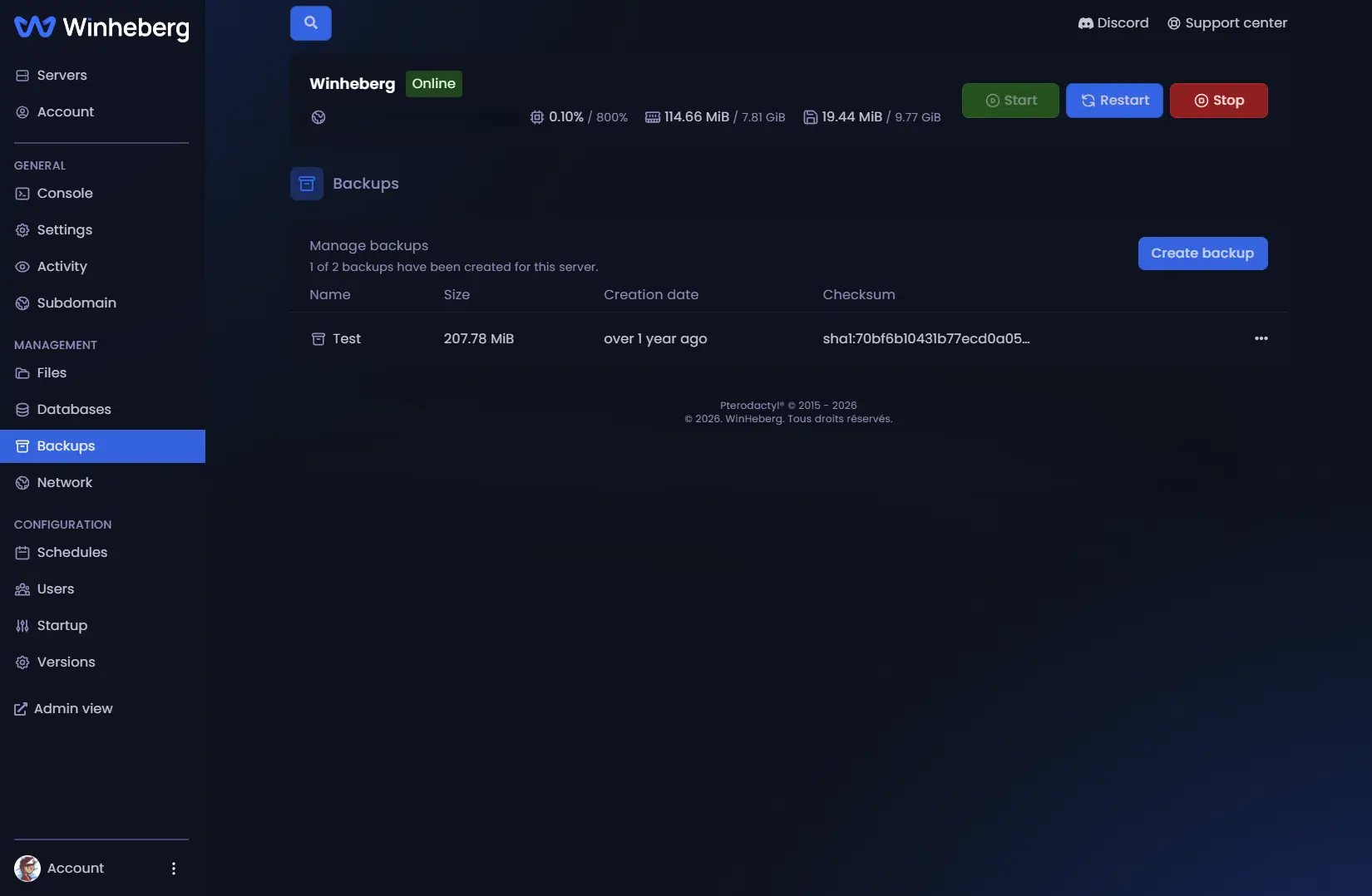This screenshot has width=1372, height=896.
Task: Click the globe icon under server name
Action: 318,117
